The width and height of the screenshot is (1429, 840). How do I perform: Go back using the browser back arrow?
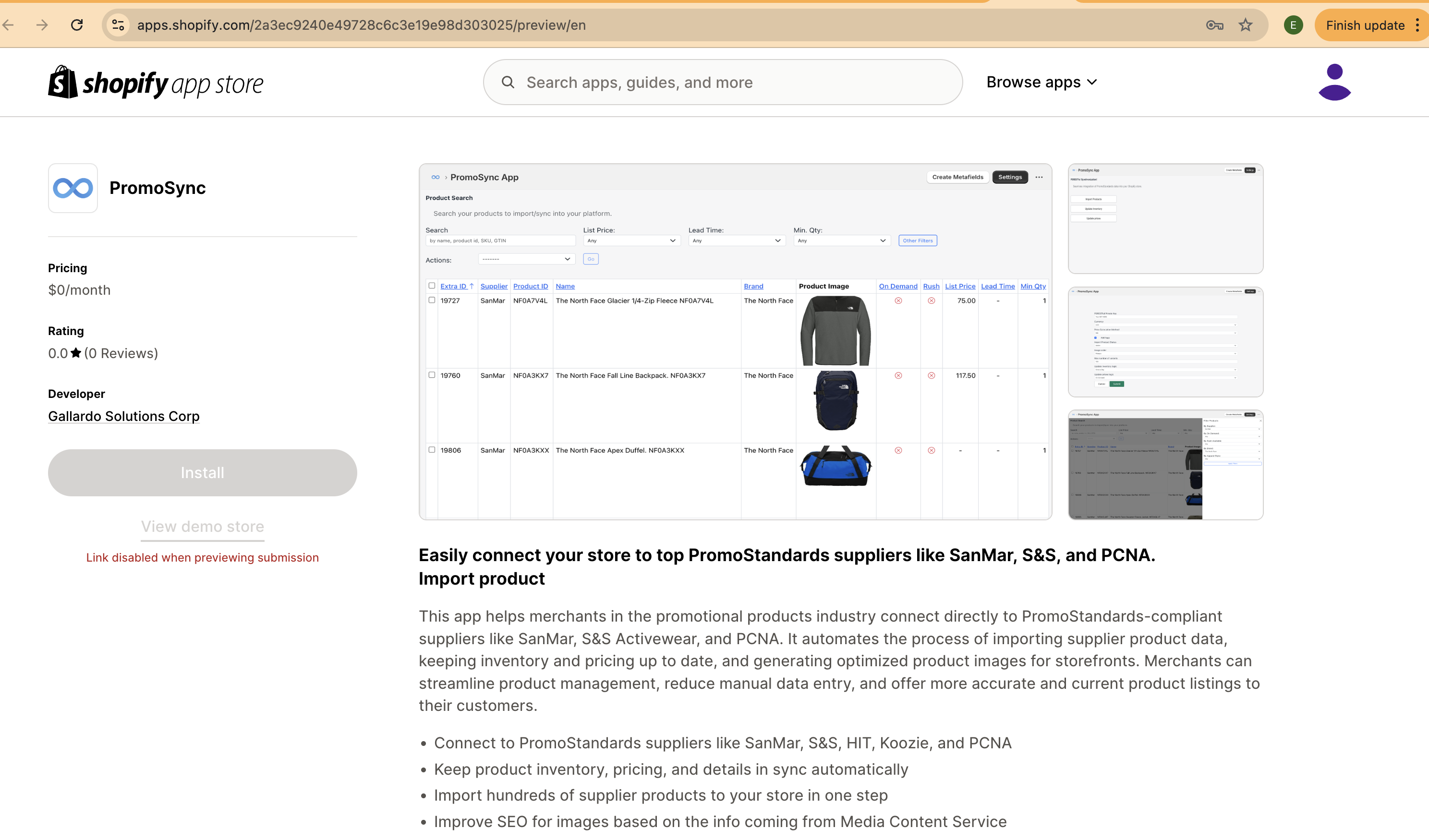pyautogui.click(x=8, y=25)
